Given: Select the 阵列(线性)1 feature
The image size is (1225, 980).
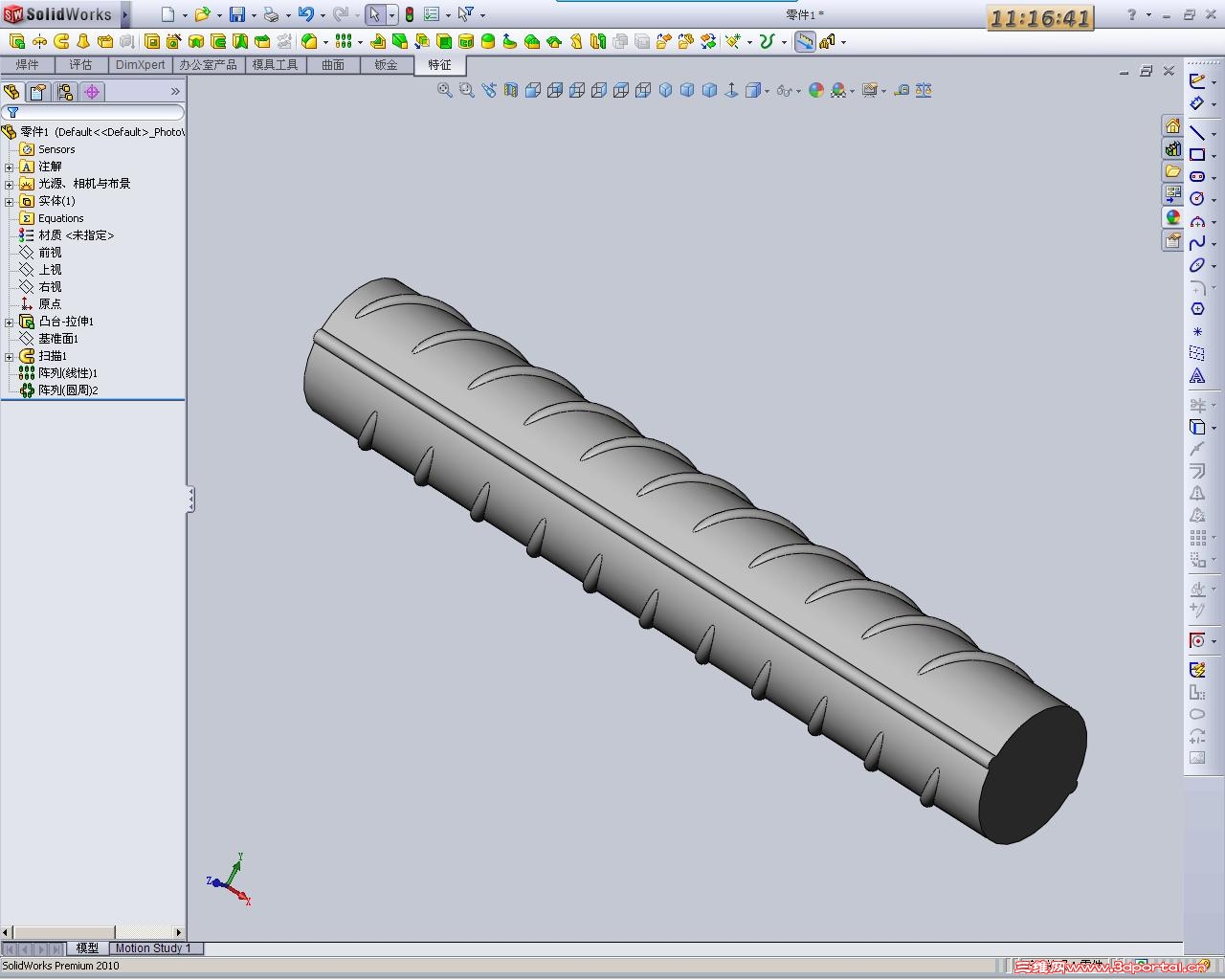Looking at the screenshot, I should (x=58, y=373).
